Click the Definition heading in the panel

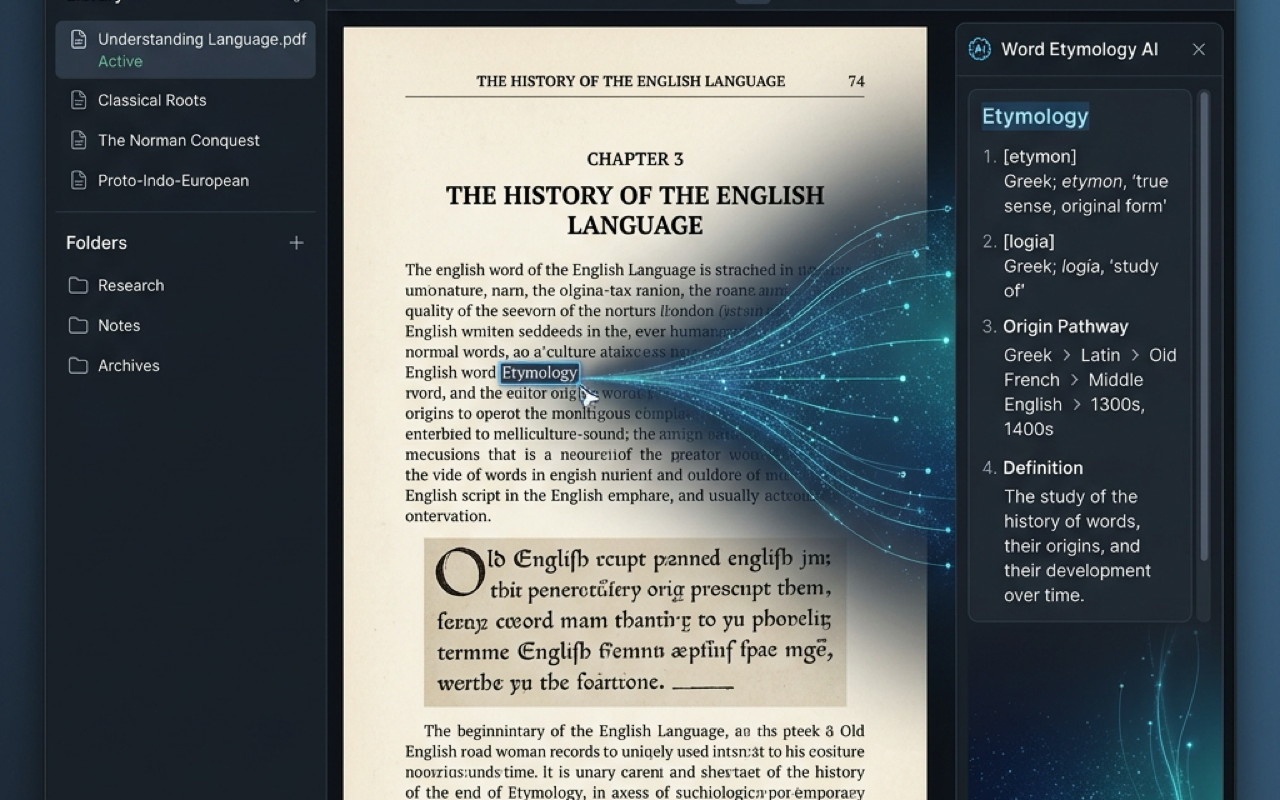pyautogui.click(x=1043, y=468)
